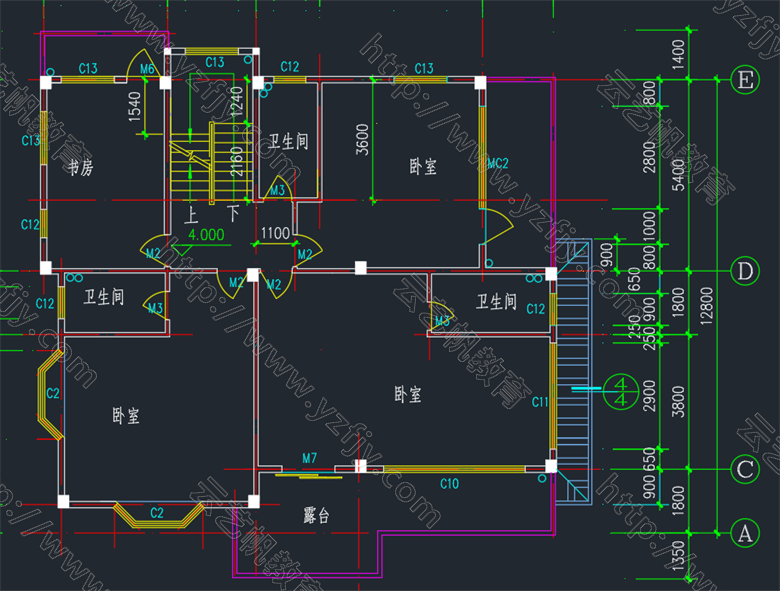This screenshot has height=591, width=780.
Task: Click the interior staircase treads
Action: click(x=211, y=164)
